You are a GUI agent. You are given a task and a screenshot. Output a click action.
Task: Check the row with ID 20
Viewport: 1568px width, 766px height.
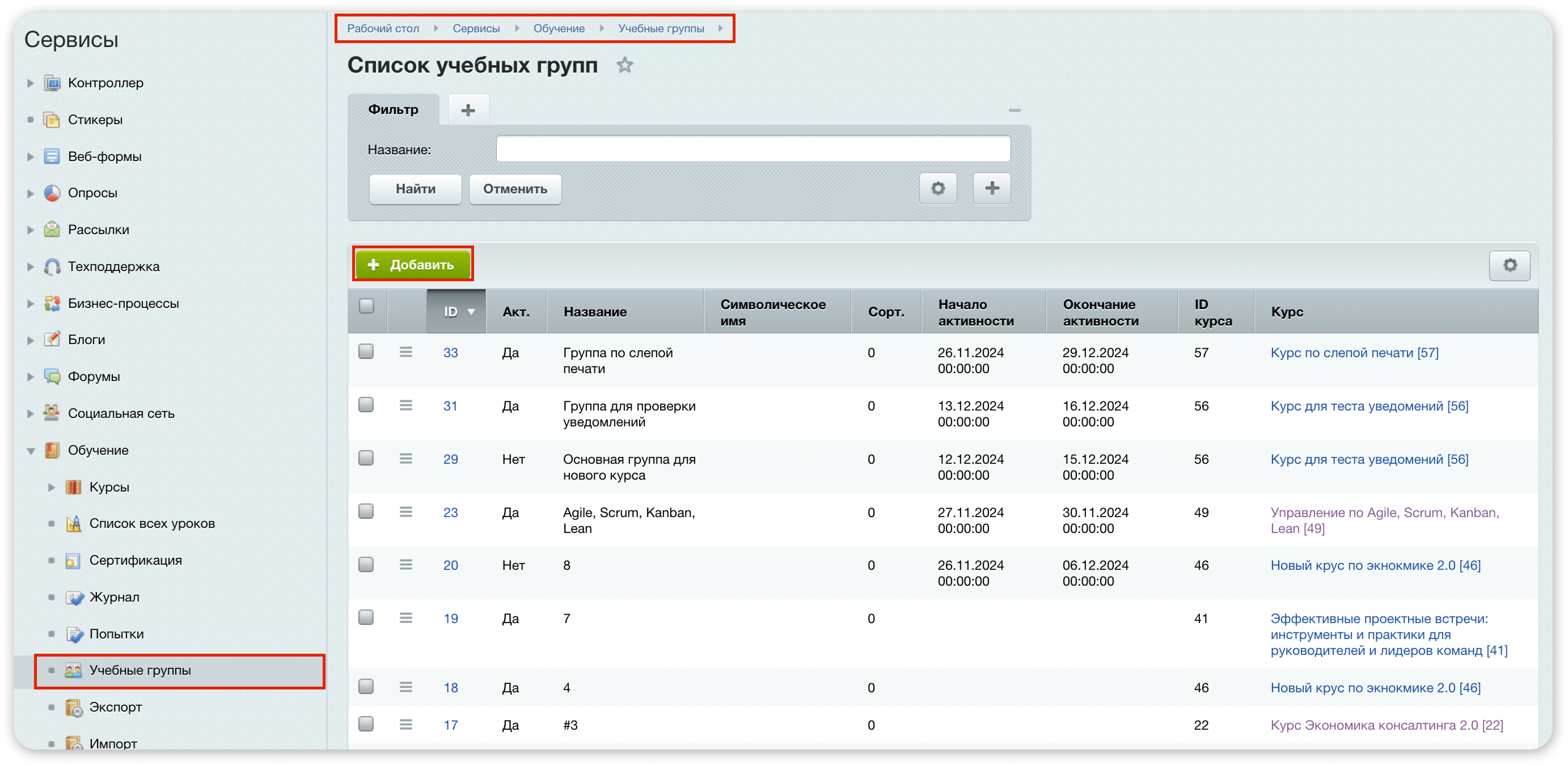(366, 565)
